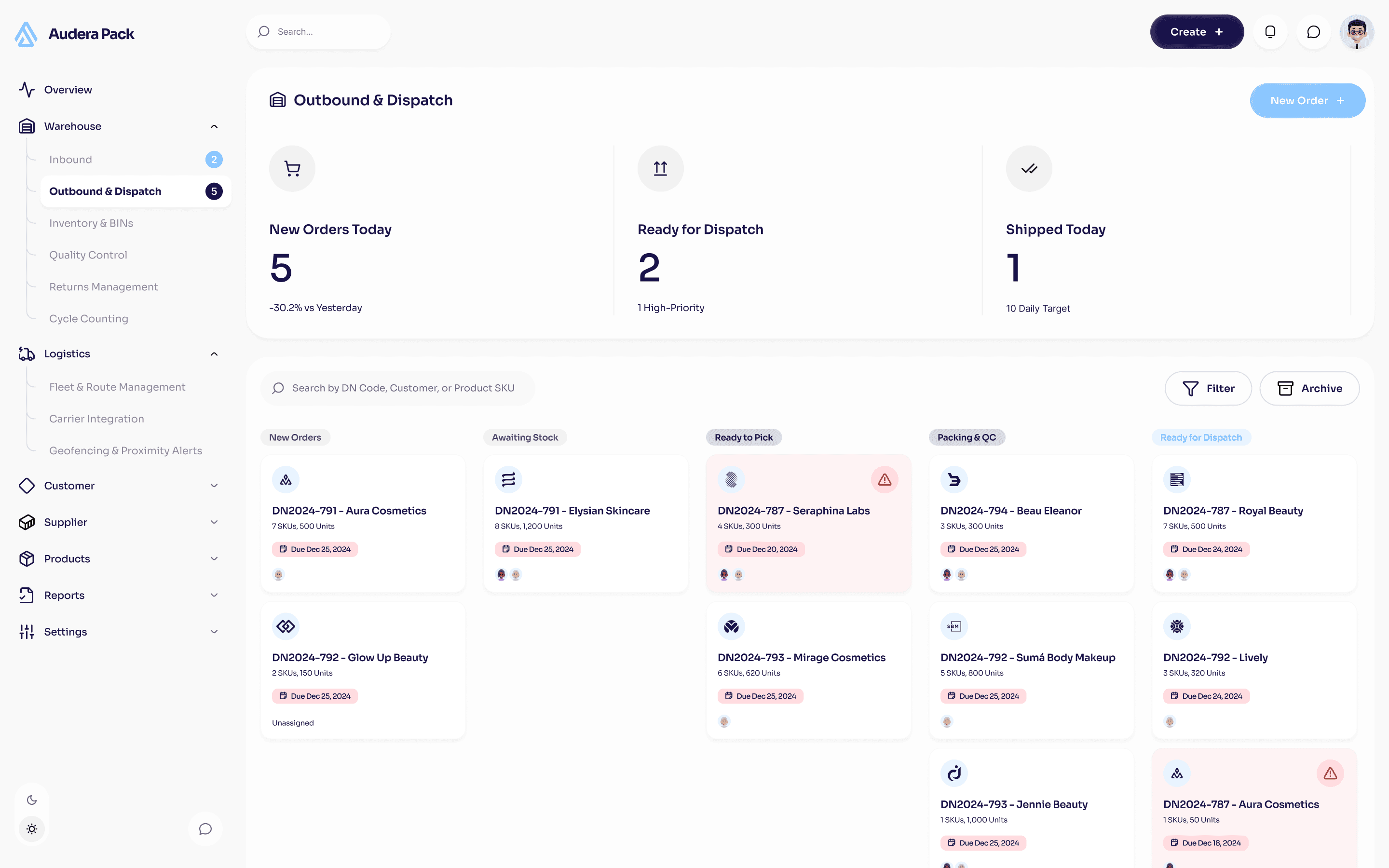
Task: Click warning icon on DN2024-787 Aura Cosmetics card
Action: 1330,773
